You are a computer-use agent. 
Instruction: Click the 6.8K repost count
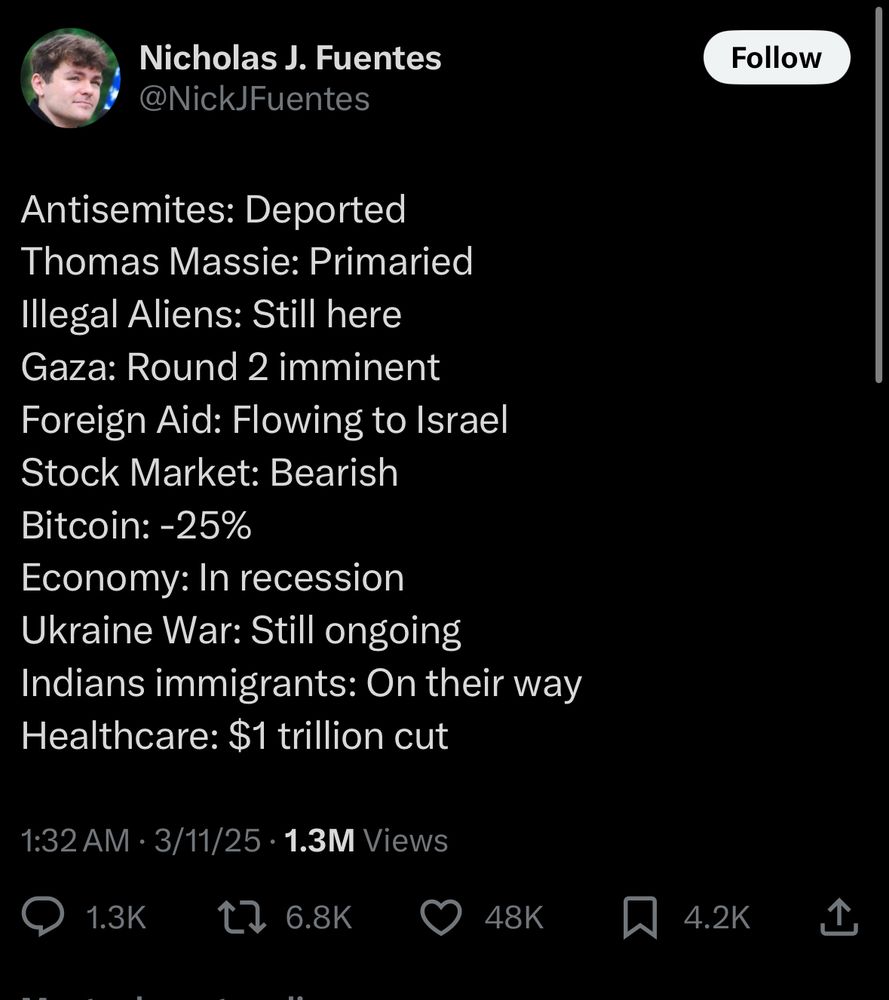point(319,918)
